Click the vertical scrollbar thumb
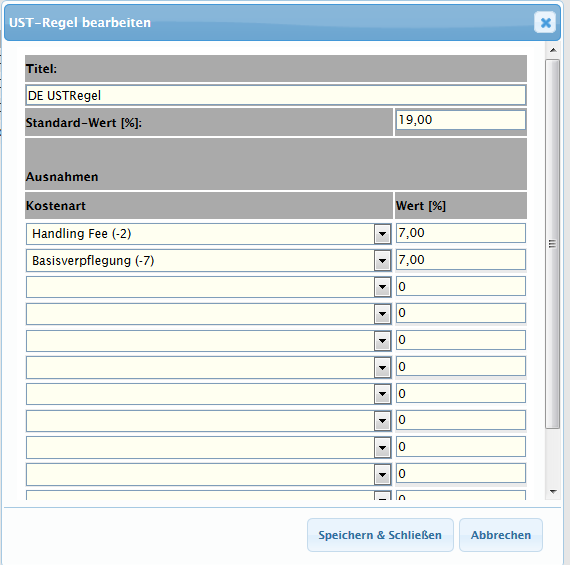Screen dimensions: 570x565 [553, 244]
